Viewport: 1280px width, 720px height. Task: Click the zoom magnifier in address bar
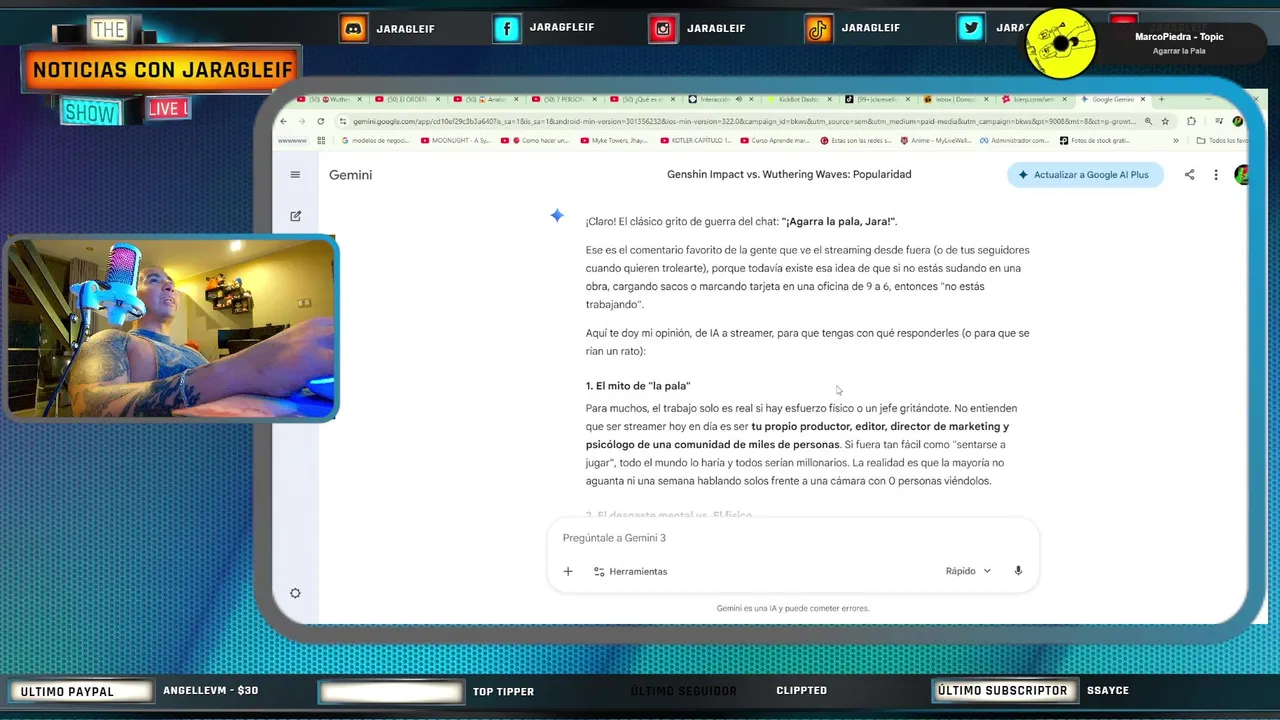click(1148, 121)
